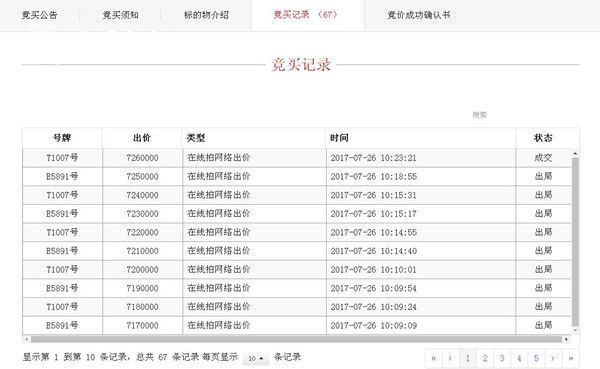The width and height of the screenshot is (600, 369).
Task: Sort by 出价 column header
Action: (x=142, y=138)
